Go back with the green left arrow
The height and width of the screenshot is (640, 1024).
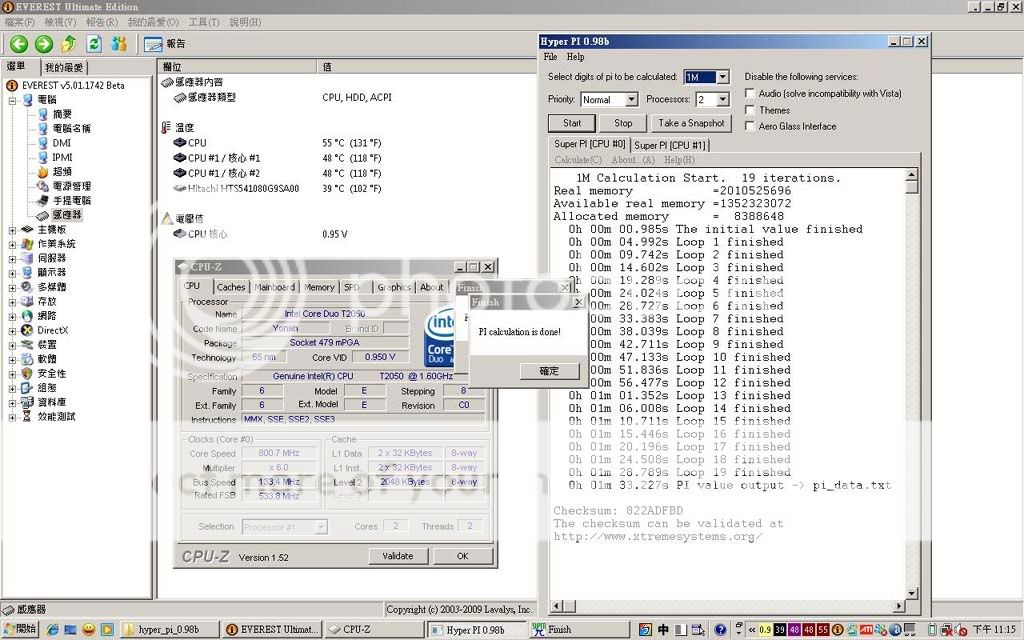(19, 44)
